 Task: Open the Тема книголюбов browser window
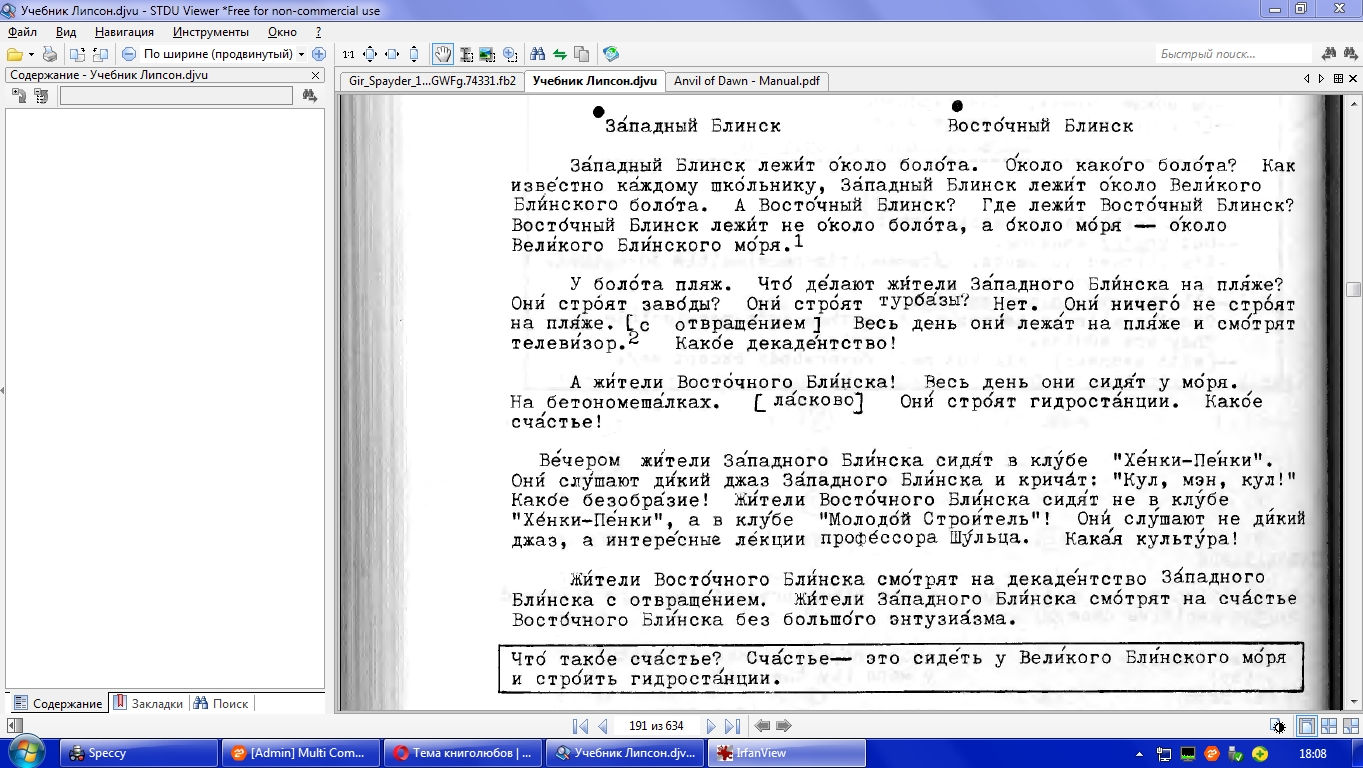coord(465,753)
